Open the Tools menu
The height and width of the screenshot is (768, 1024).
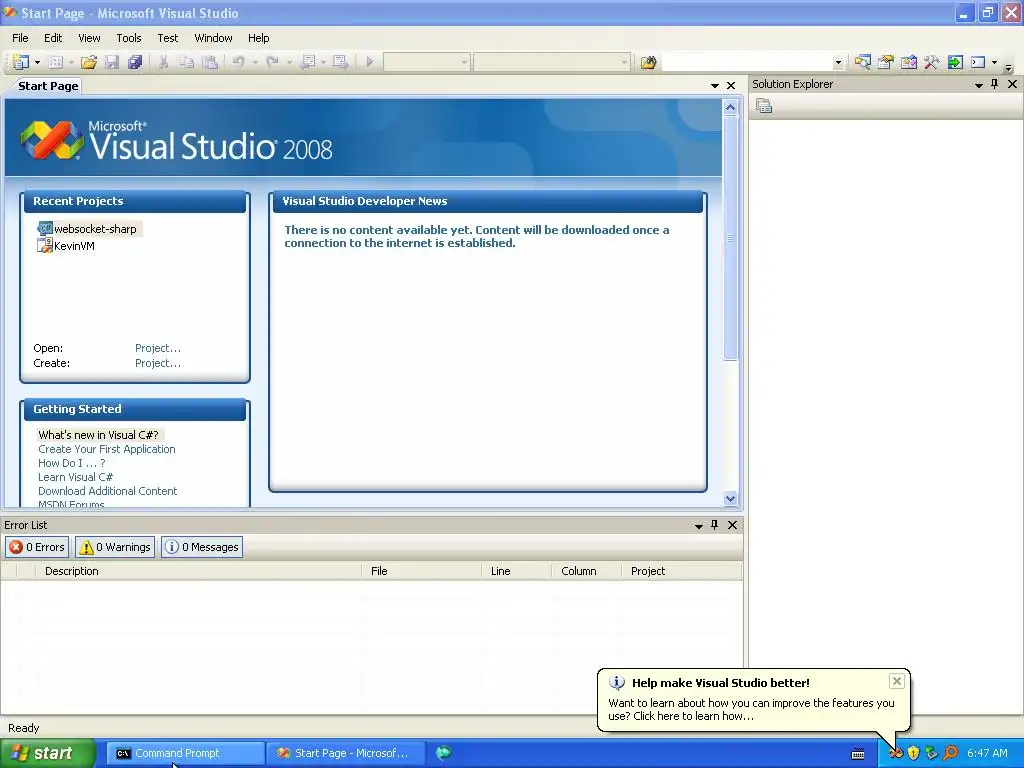point(129,38)
